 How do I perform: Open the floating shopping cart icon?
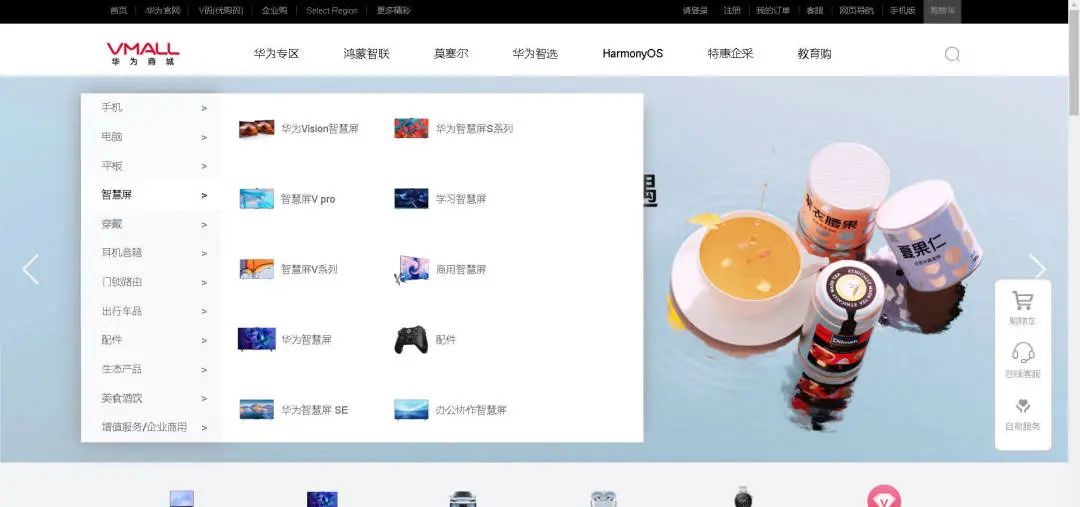pyautogui.click(x=1022, y=301)
